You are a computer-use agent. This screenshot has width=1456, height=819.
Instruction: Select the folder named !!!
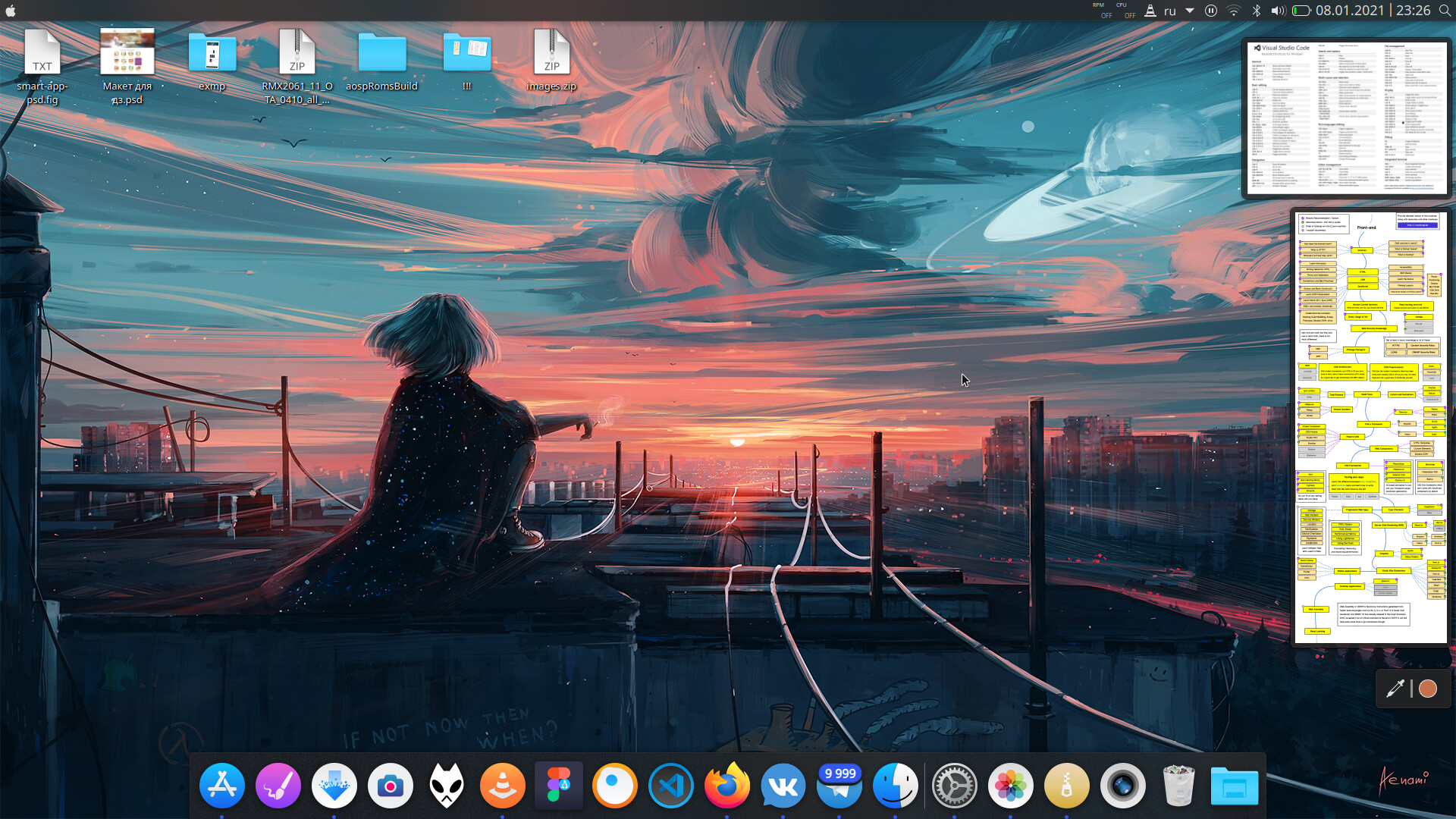coord(467,61)
